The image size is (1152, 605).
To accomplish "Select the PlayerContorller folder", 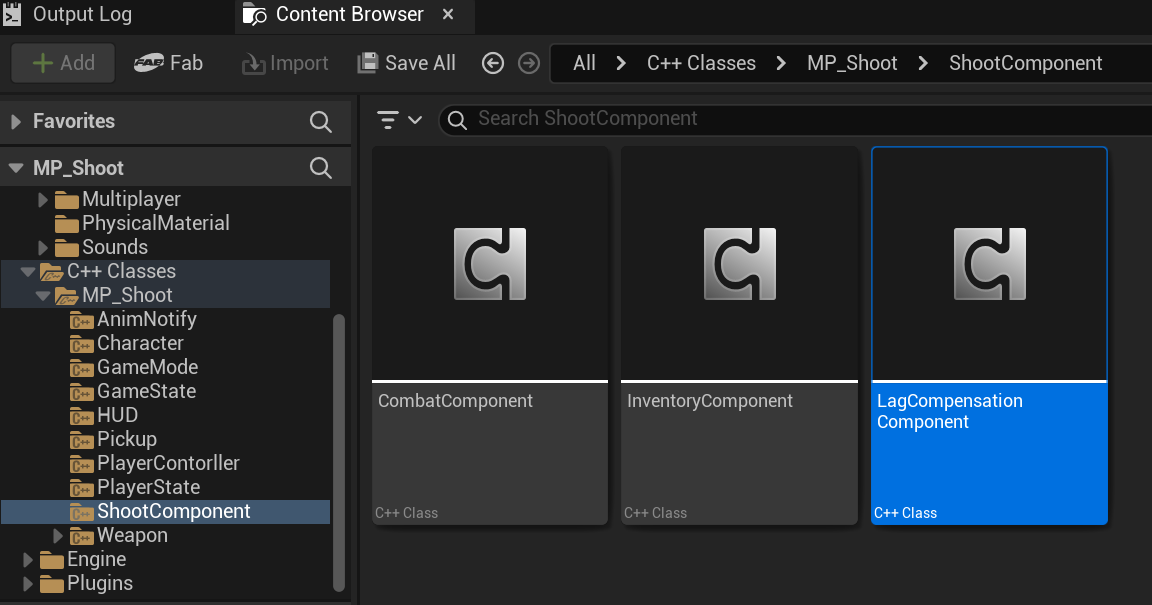I will point(154,464).
